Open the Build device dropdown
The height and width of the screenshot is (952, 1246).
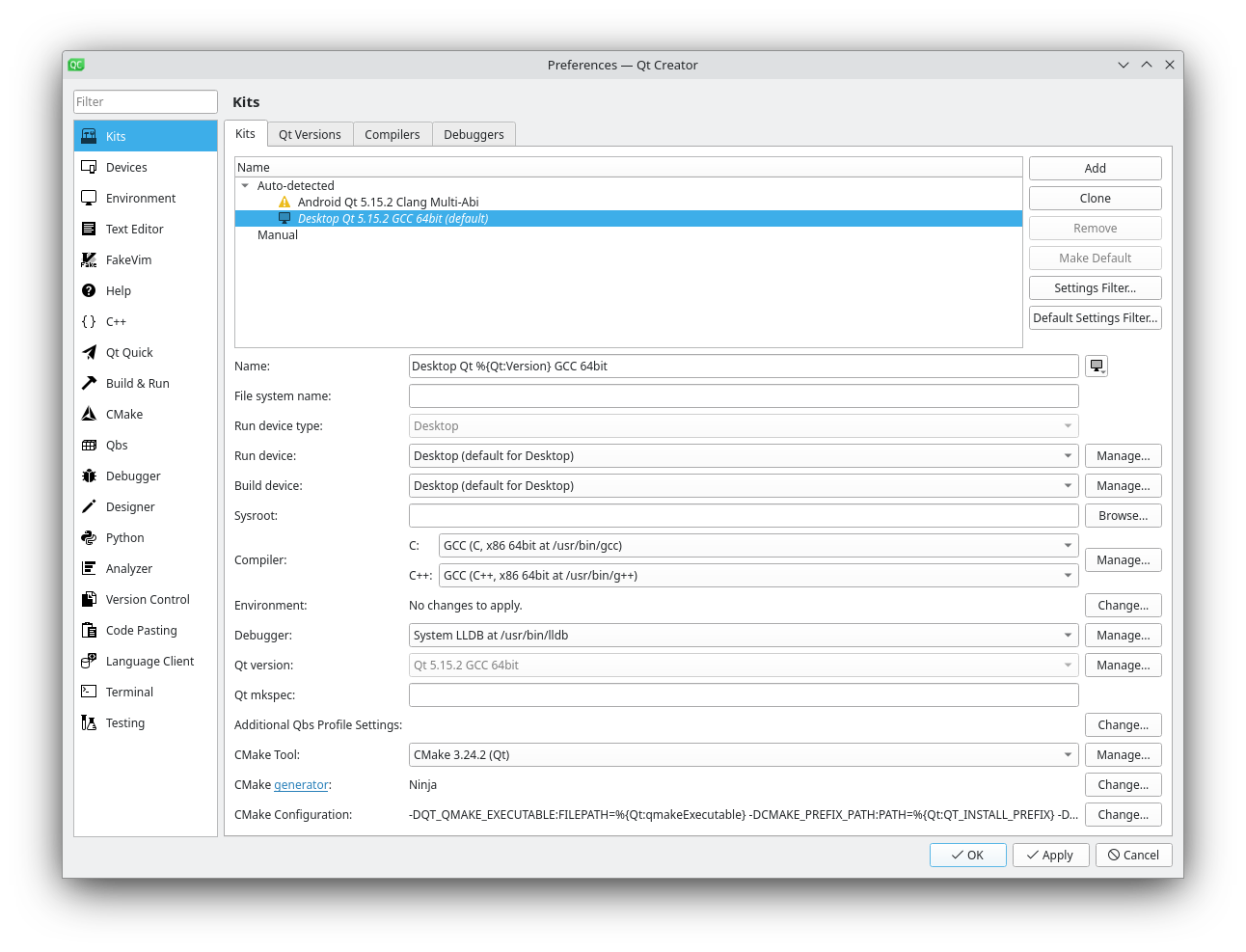[x=744, y=485]
